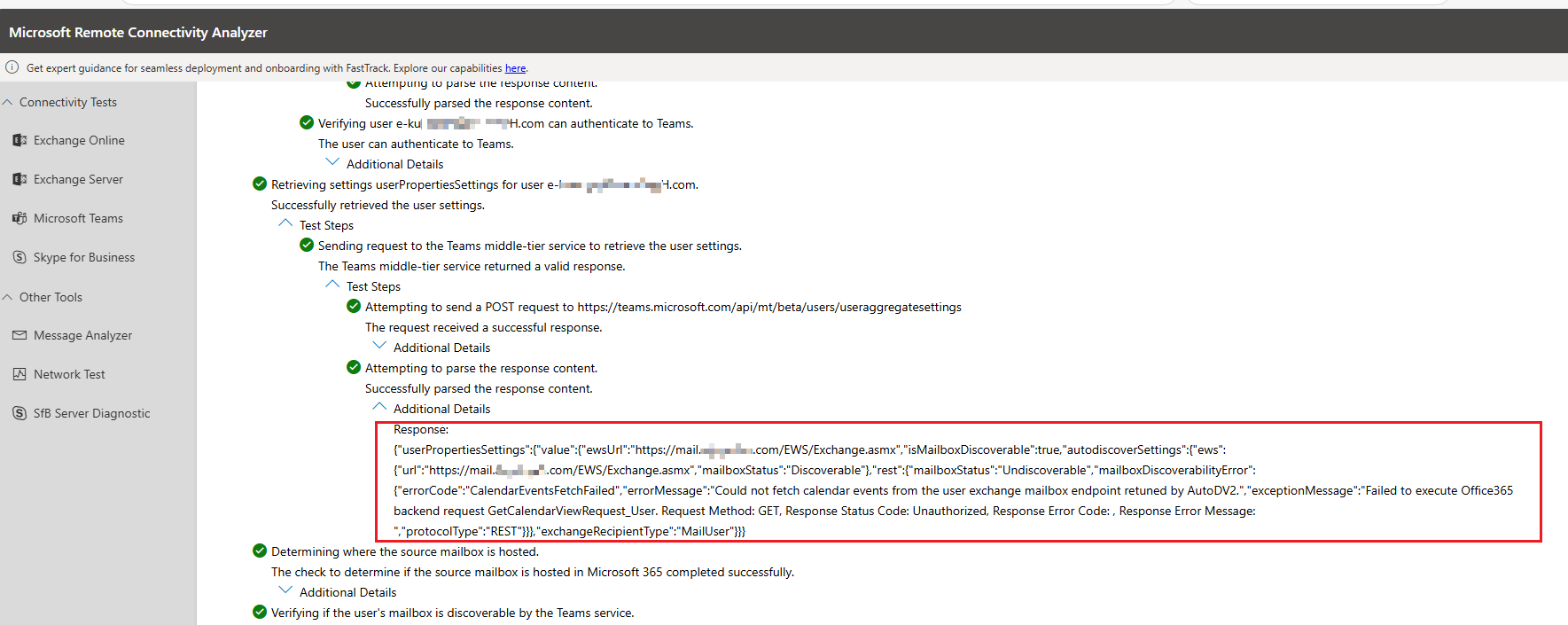Open the Network Test tool

pyautogui.click(x=69, y=374)
